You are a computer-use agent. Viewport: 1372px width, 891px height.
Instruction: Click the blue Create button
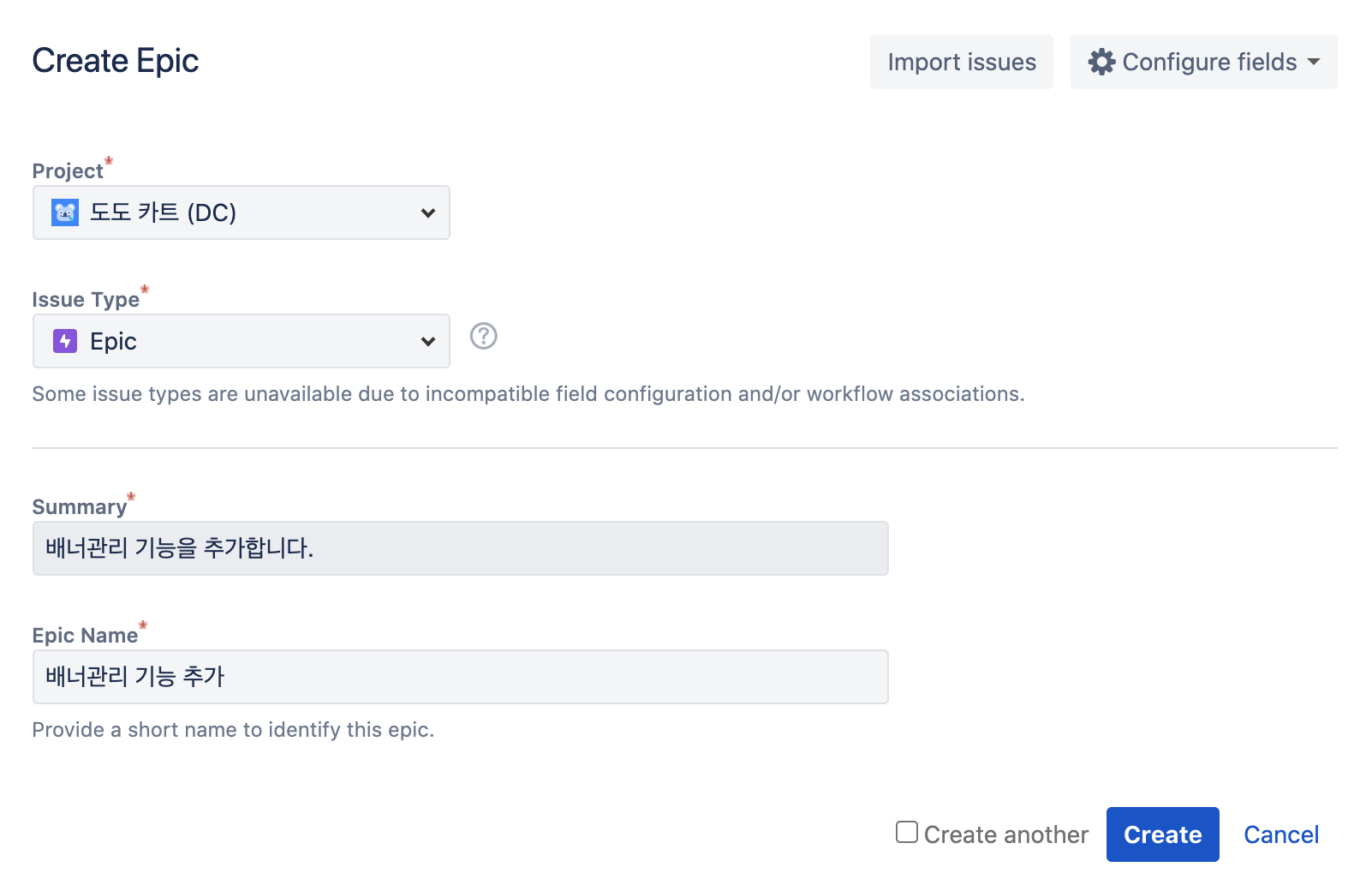(x=1163, y=834)
